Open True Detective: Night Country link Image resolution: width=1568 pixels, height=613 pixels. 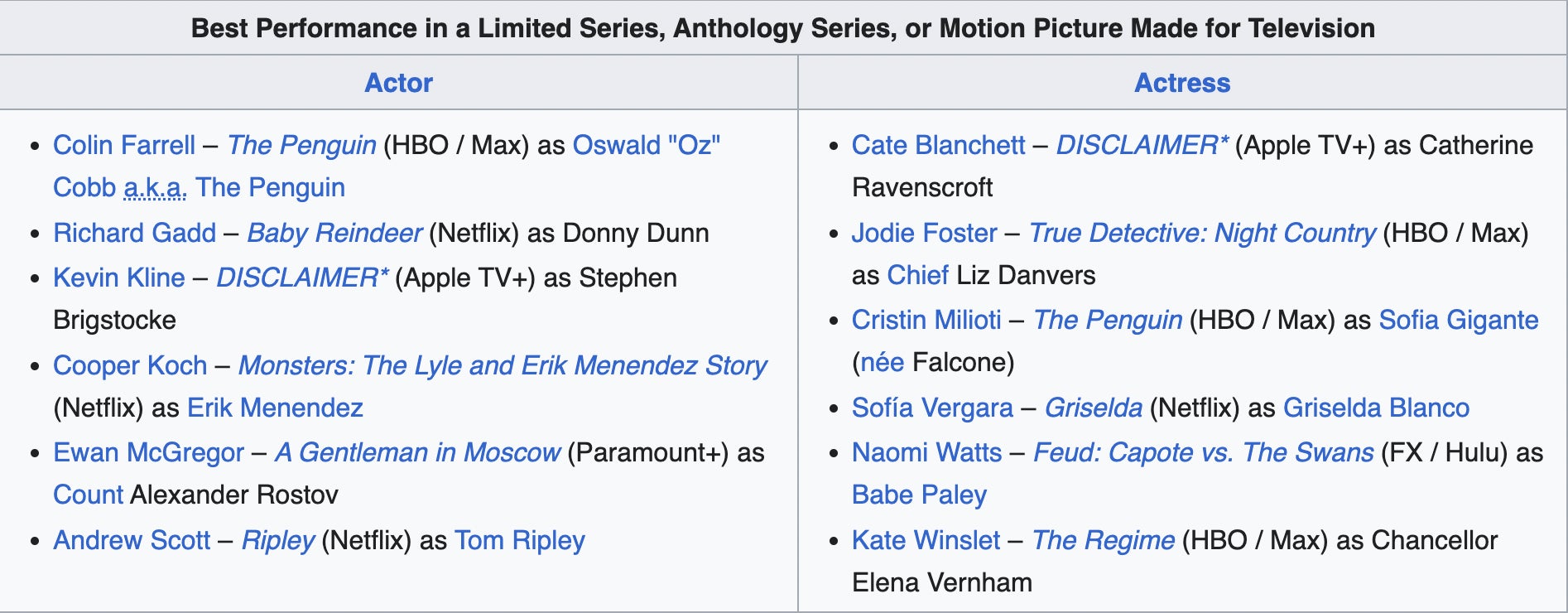coord(1202,233)
